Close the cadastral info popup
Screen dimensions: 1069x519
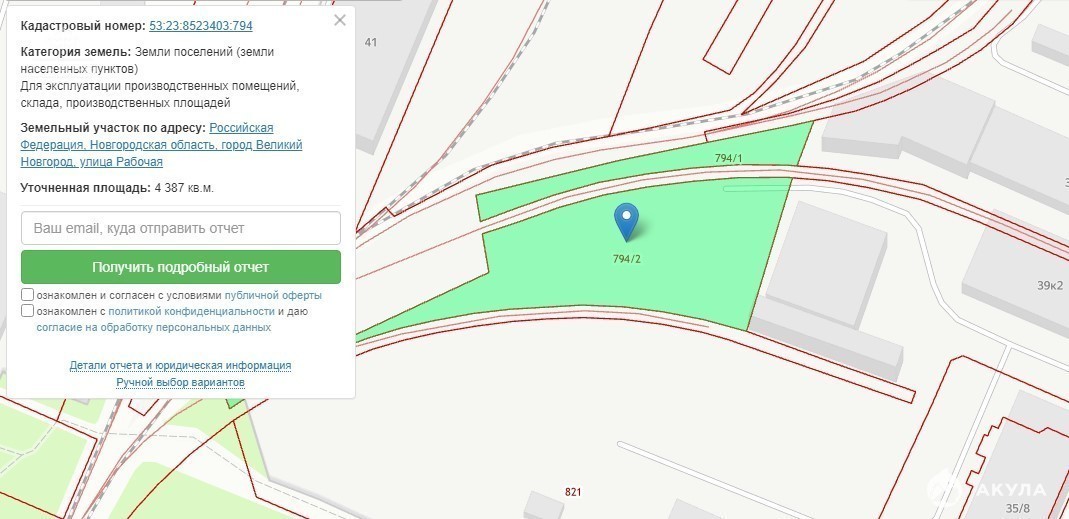pyautogui.click(x=340, y=20)
